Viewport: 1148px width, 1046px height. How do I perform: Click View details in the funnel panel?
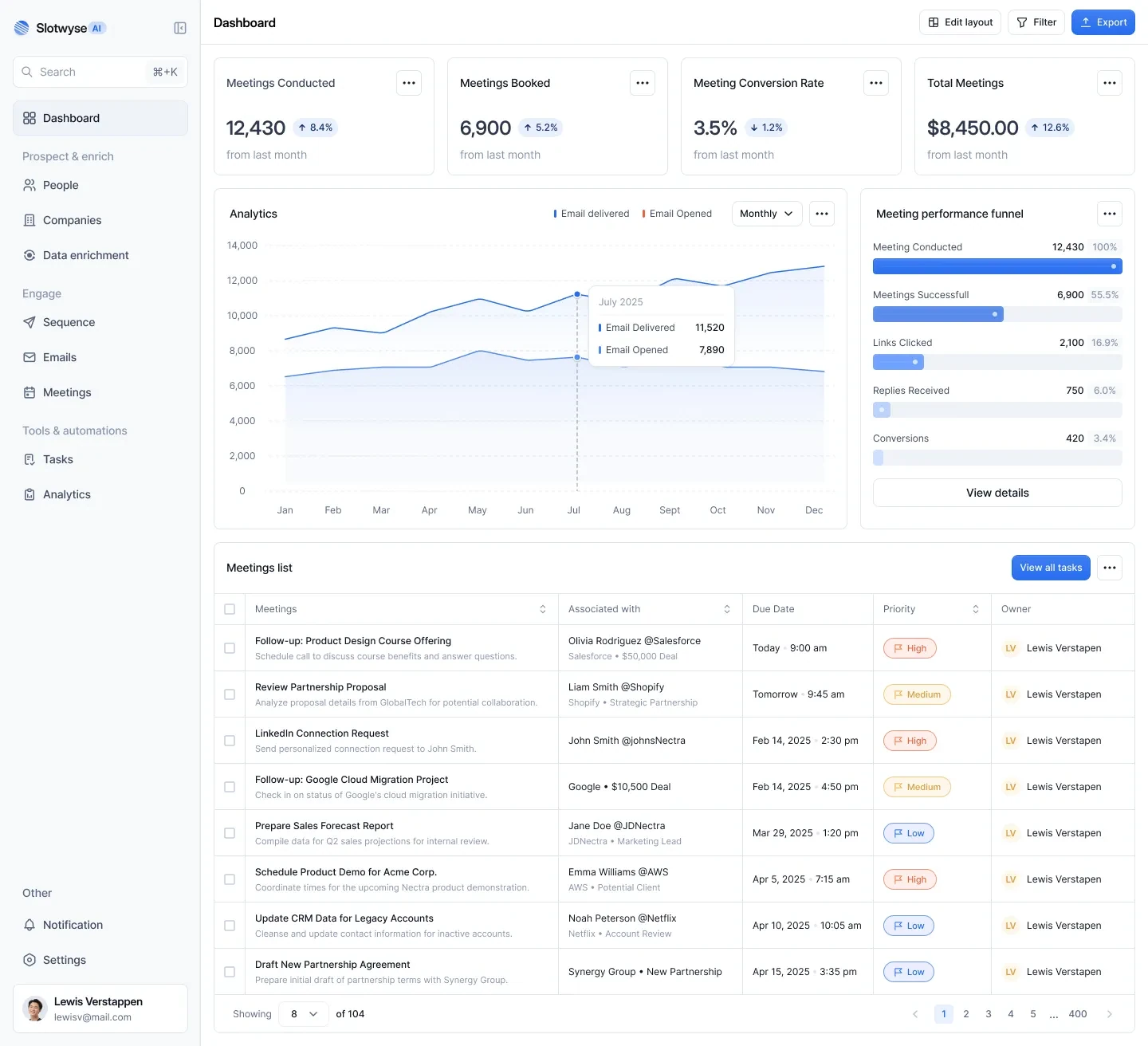click(x=997, y=493)
